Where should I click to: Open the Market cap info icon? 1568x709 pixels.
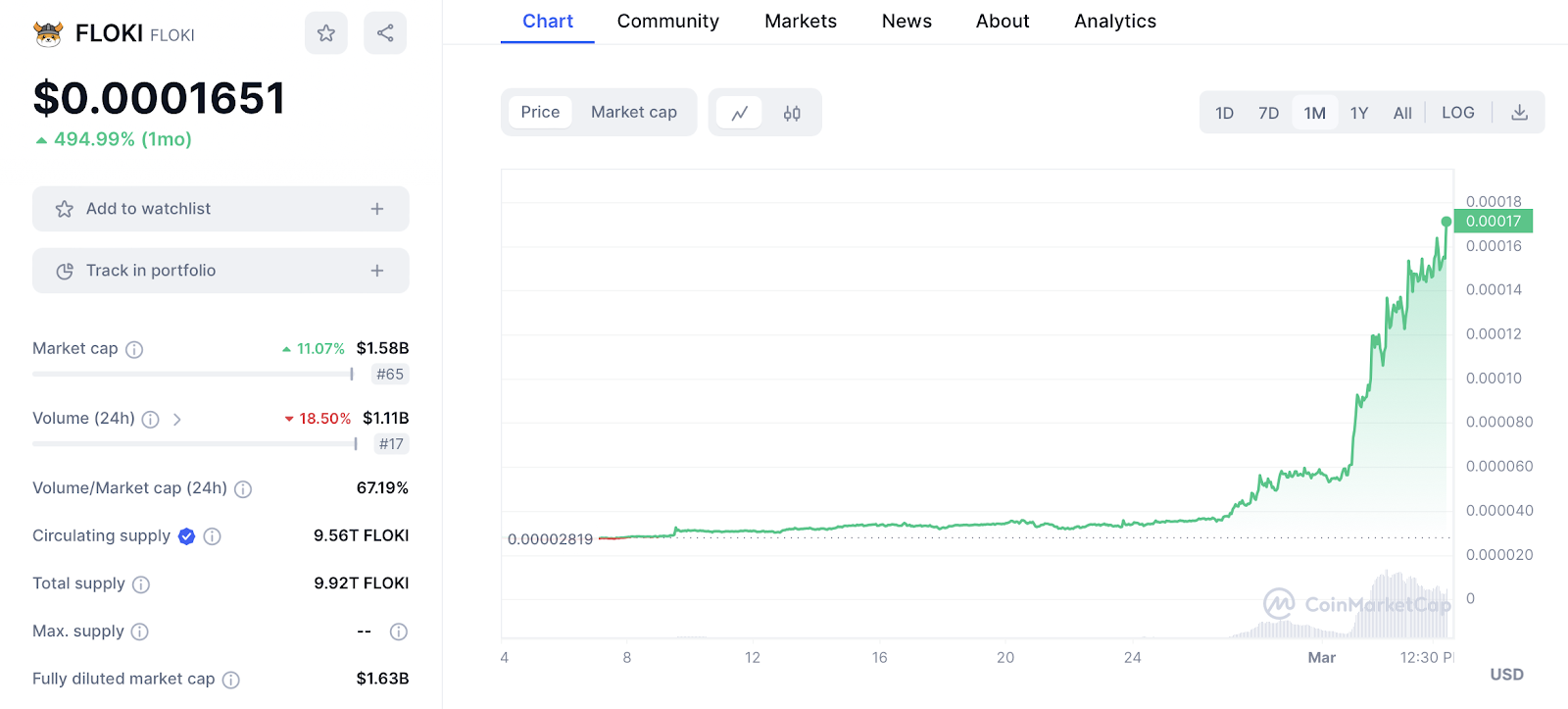[x=134, y=349]
